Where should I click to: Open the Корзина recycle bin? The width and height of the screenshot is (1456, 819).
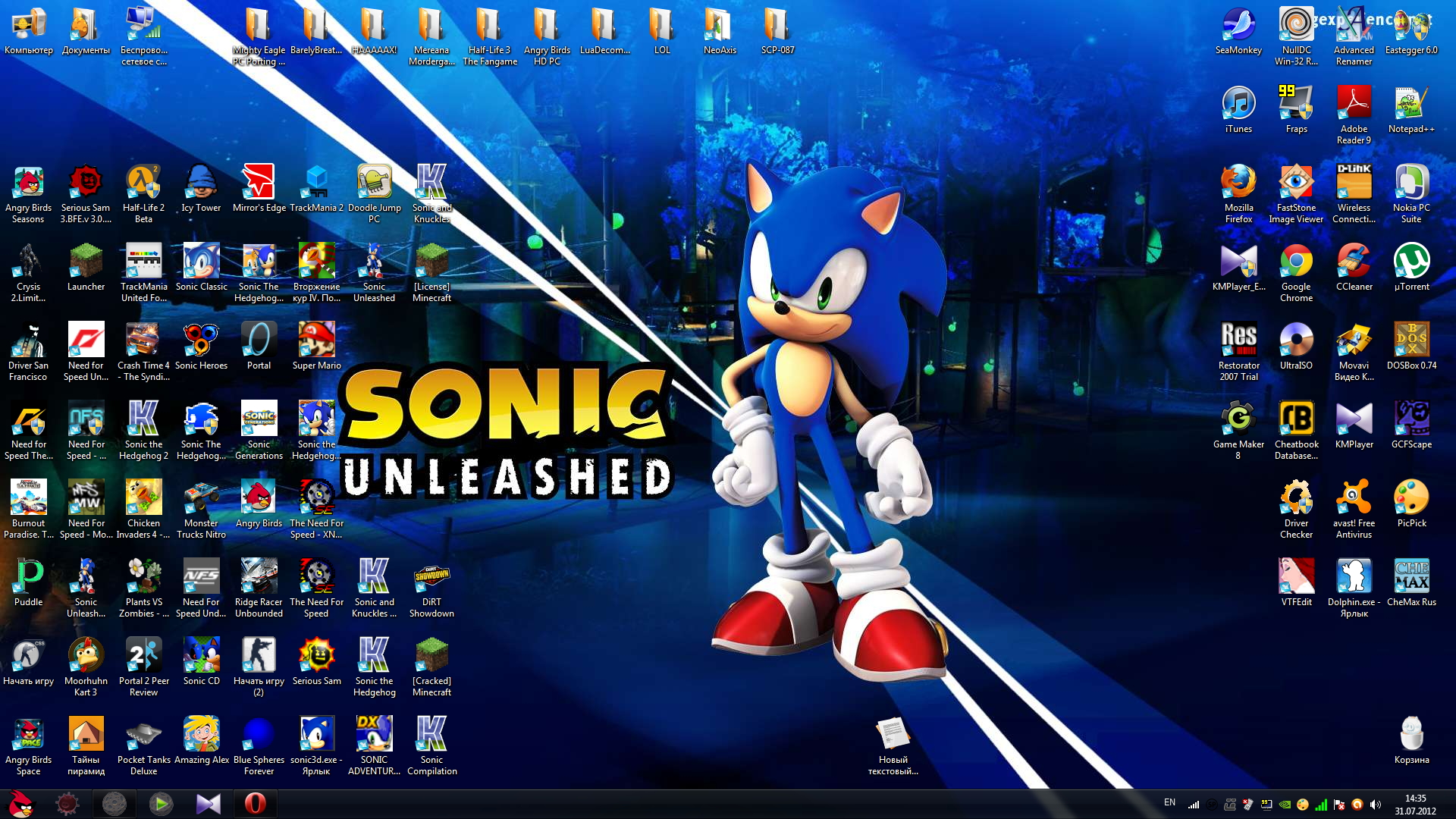[1411, 736]
